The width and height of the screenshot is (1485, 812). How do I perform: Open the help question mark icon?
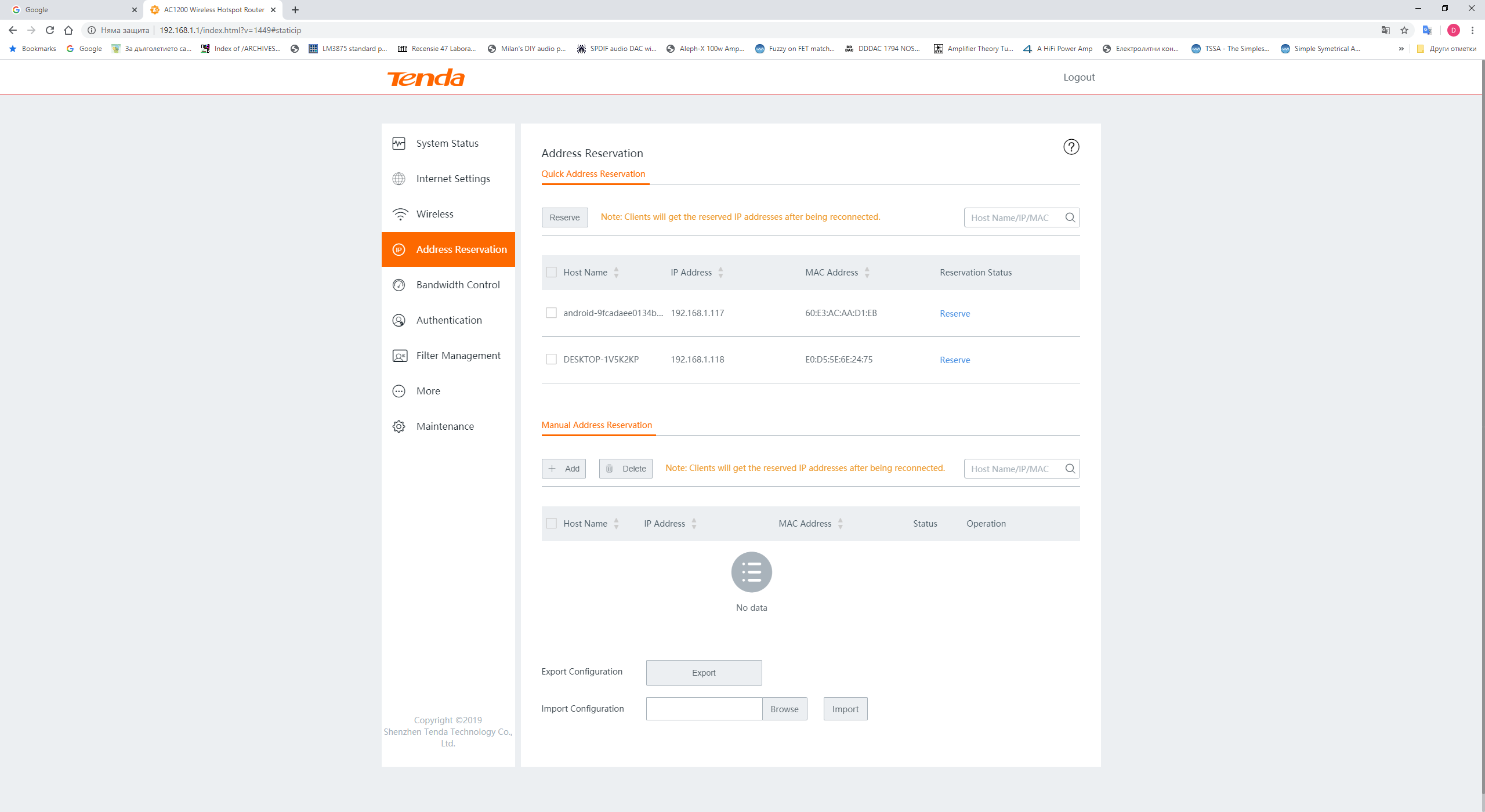pos(1071,147)
